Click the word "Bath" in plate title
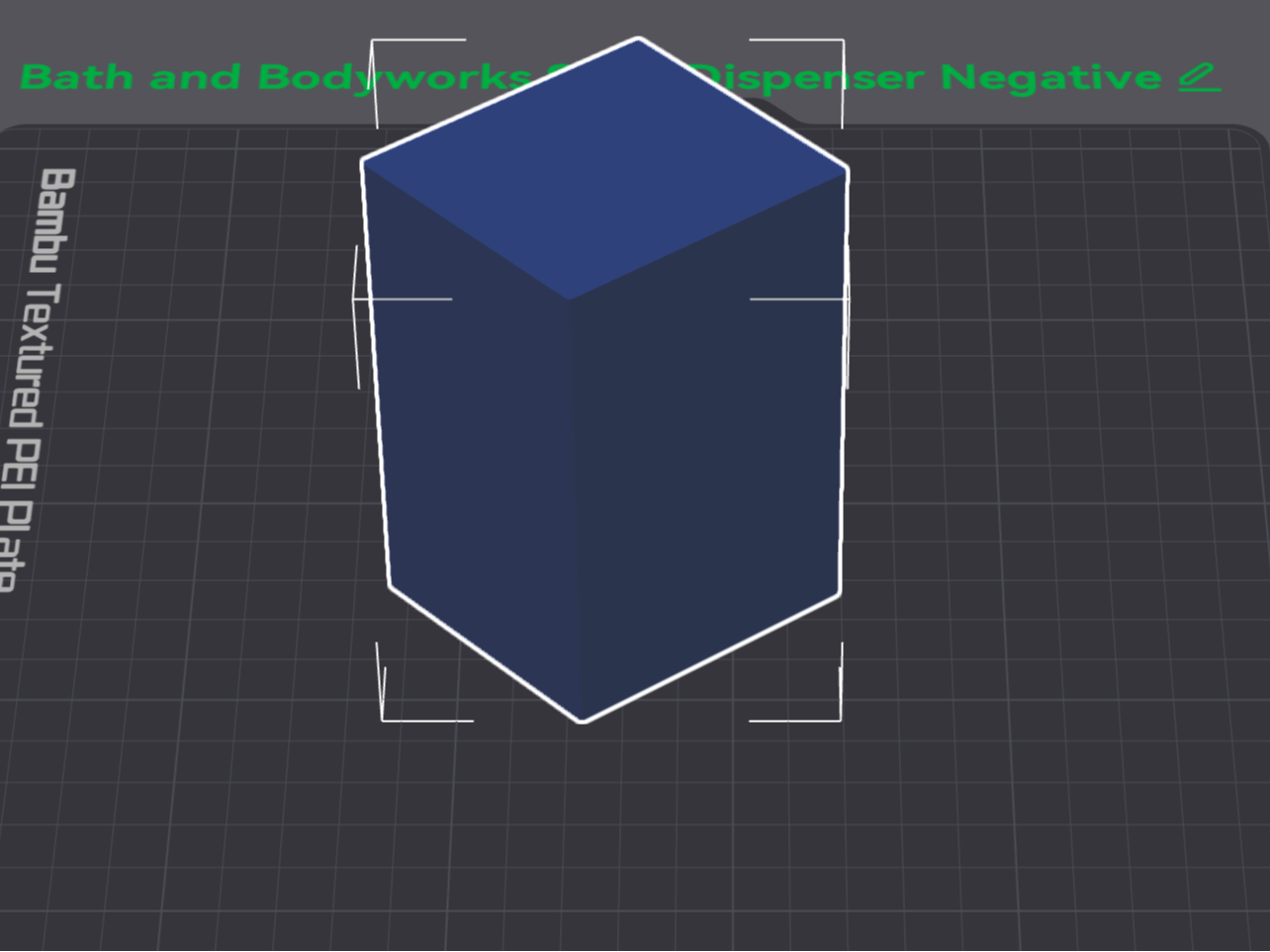Image resolution: width=1270 pixels, height=952 pixels. (76, 77)
